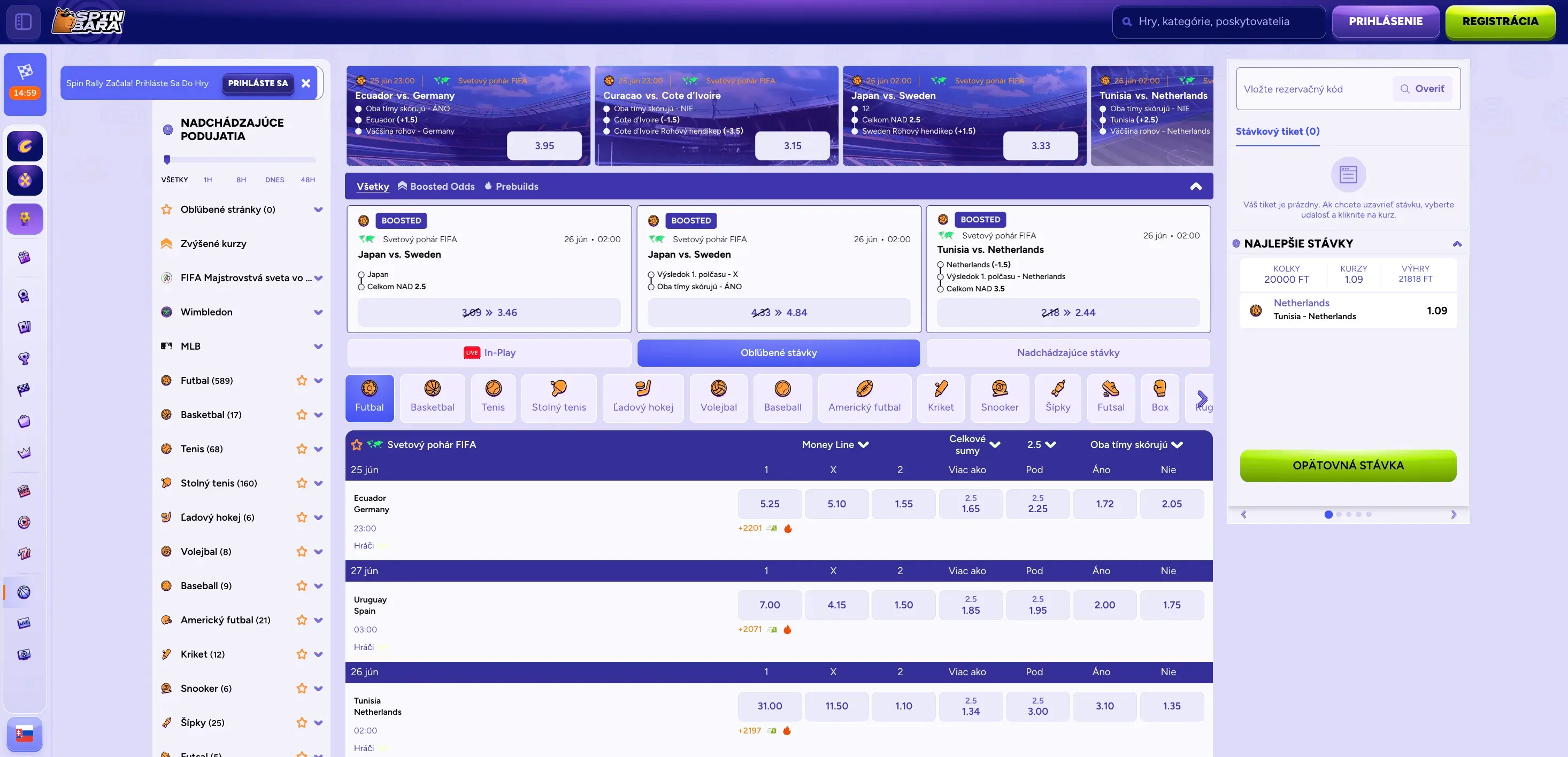Open the crown icon in the left sidebar
Screen dimensions: 1568x757
click(x=25, y=452)
